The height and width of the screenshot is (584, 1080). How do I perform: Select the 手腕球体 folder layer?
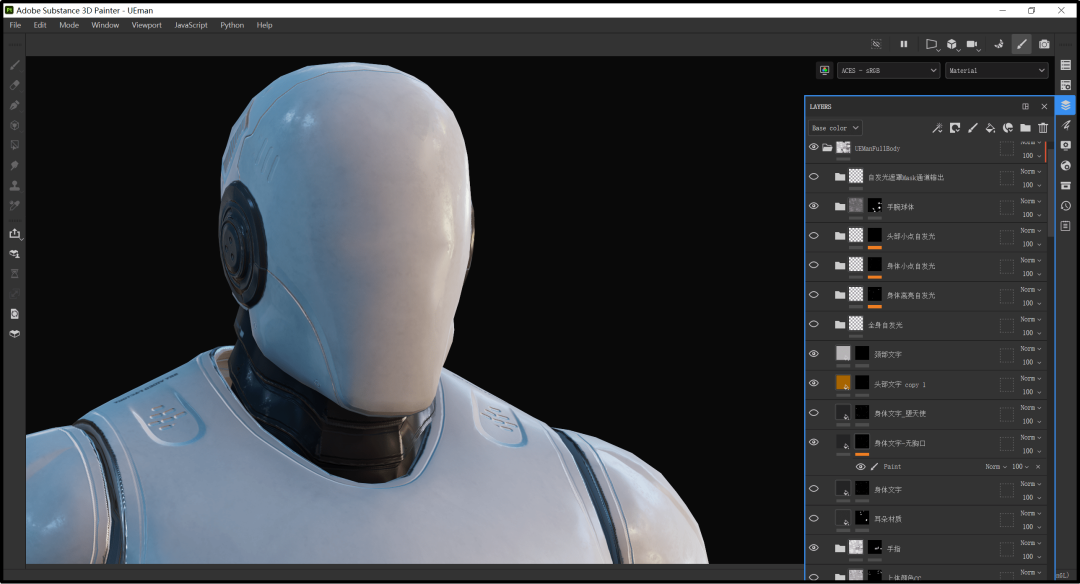tap(902, 206)
